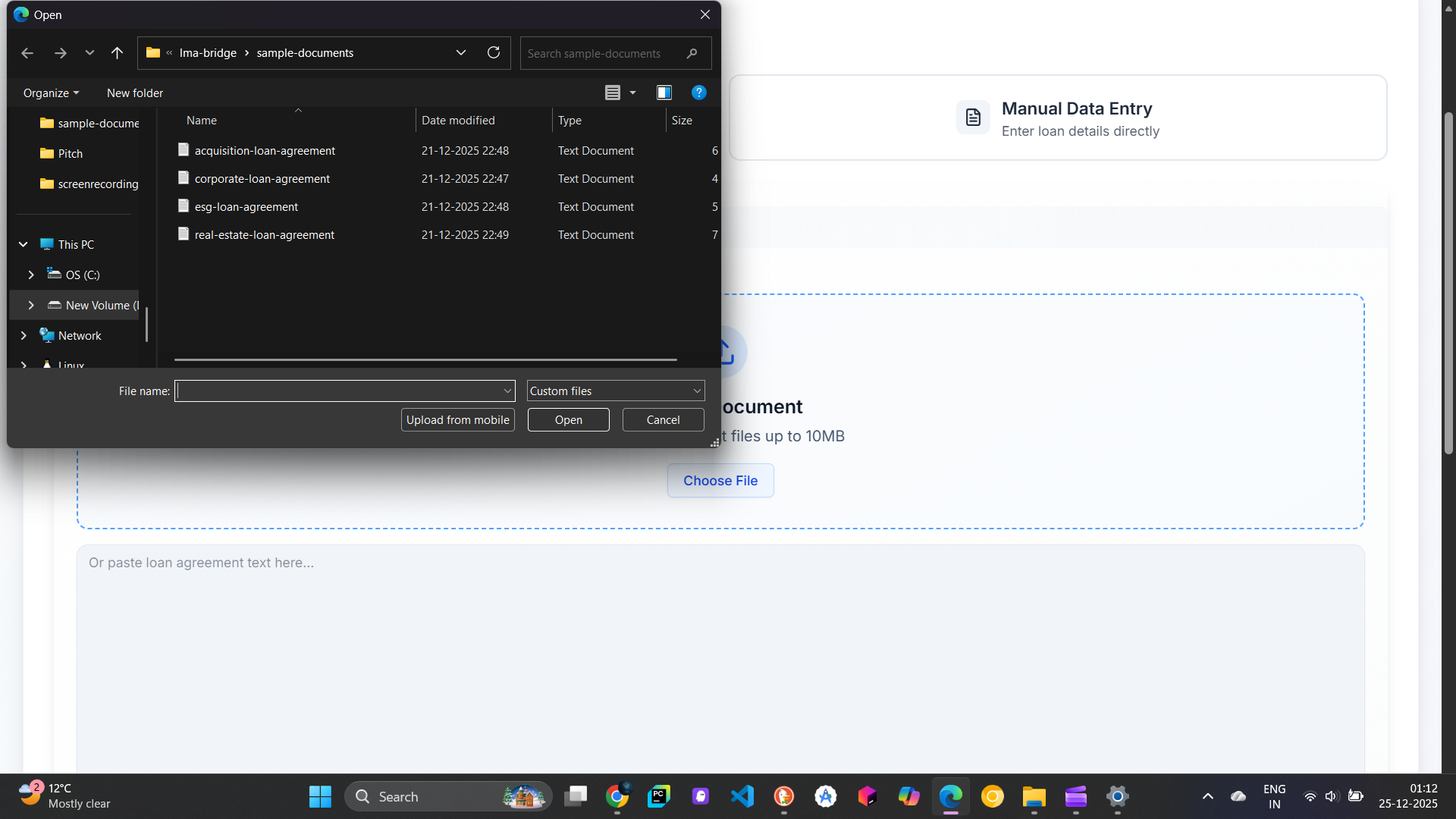Open the recent locations dropdown arrow
Screen dimensions: 1456x819
[x=89, y=53]
